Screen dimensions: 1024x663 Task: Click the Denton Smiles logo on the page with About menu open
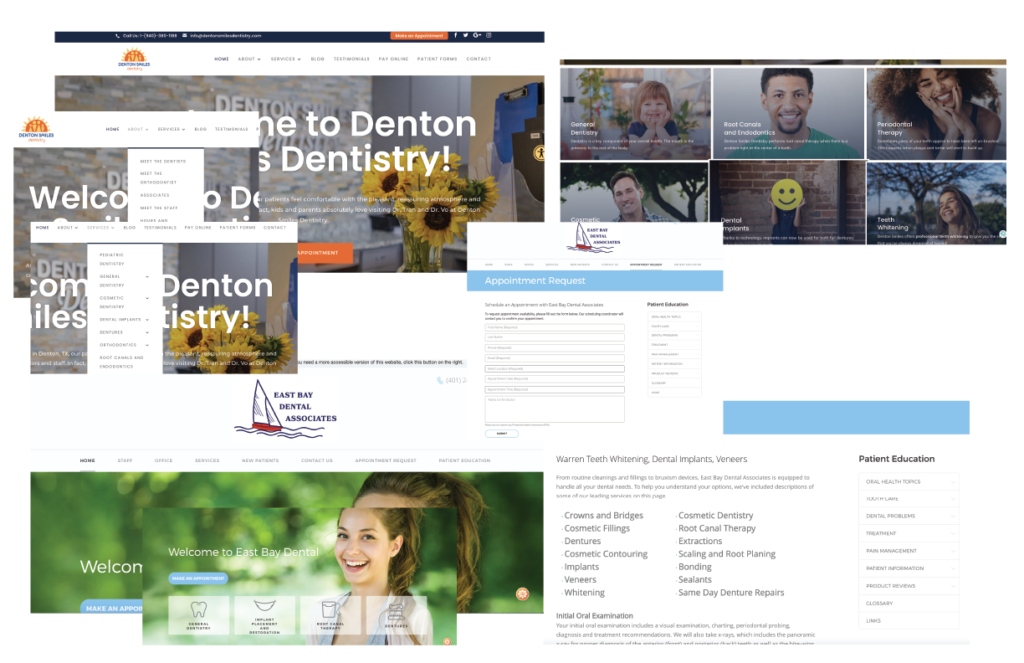pos(36,129)
